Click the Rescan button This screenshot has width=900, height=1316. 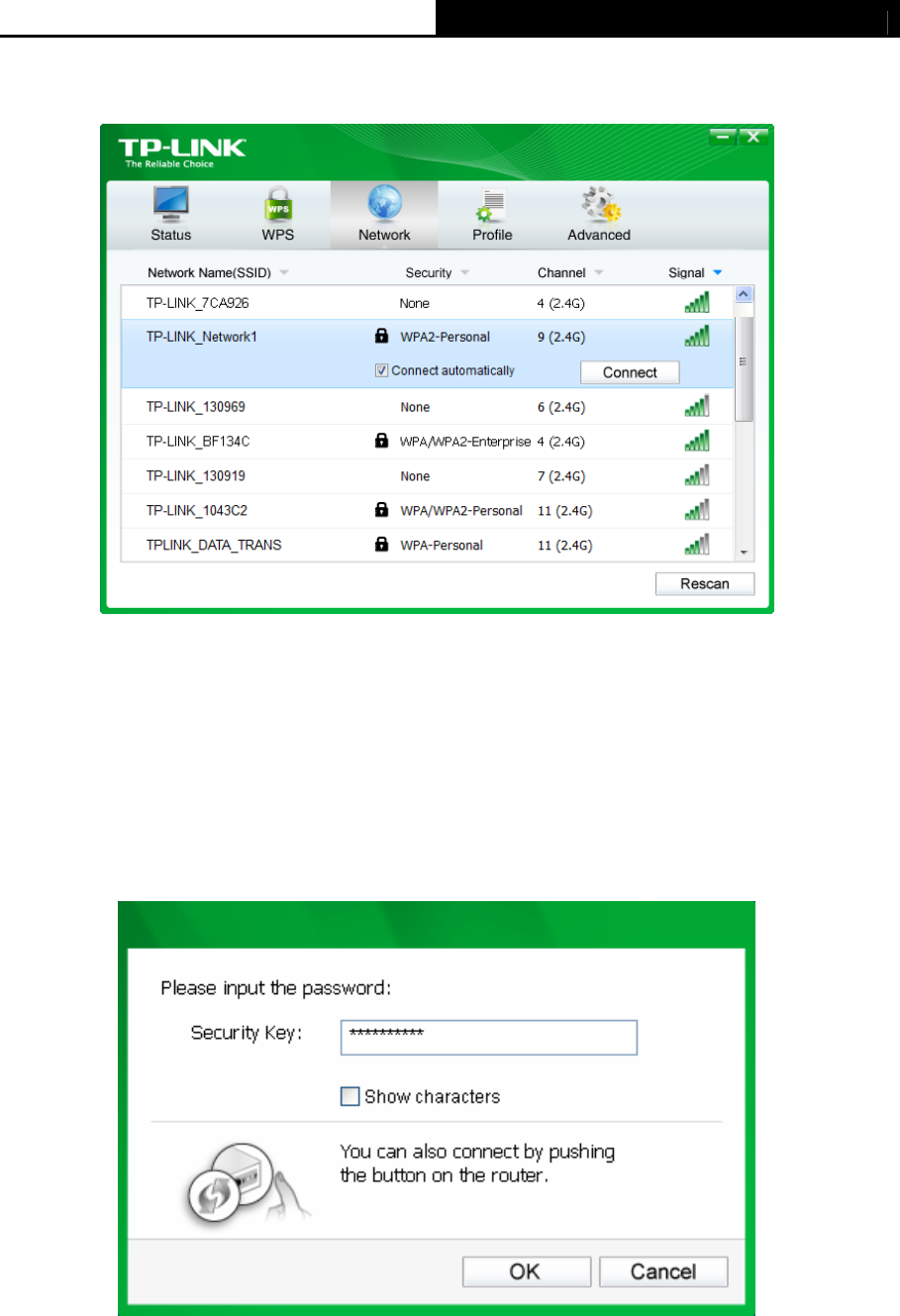[705, 583]
